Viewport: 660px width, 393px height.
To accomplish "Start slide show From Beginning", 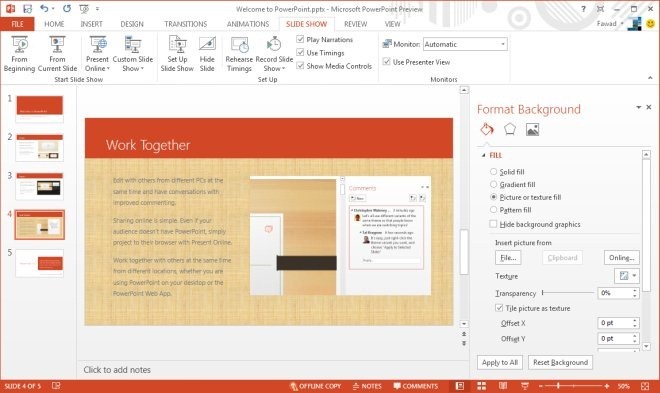I will click(19, 54).
